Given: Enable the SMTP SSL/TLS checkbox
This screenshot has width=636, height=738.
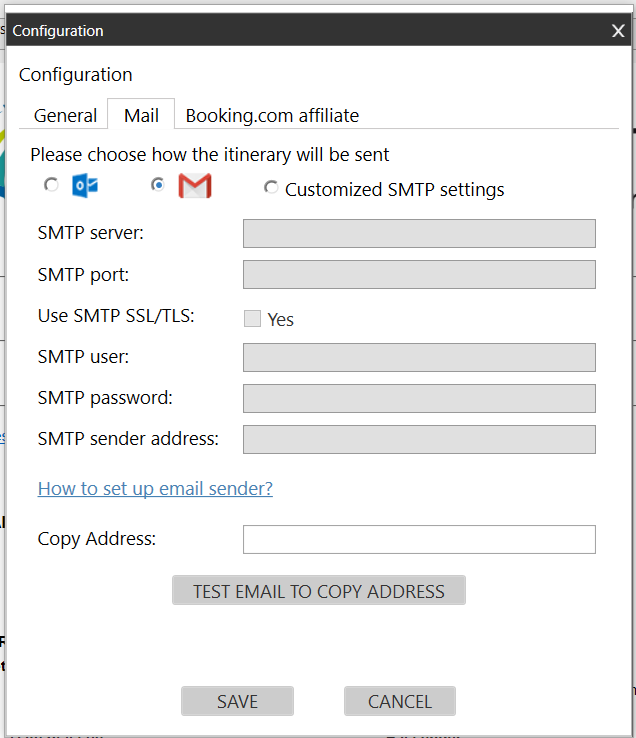Looking at the screenshot, I should click(253, 319).
